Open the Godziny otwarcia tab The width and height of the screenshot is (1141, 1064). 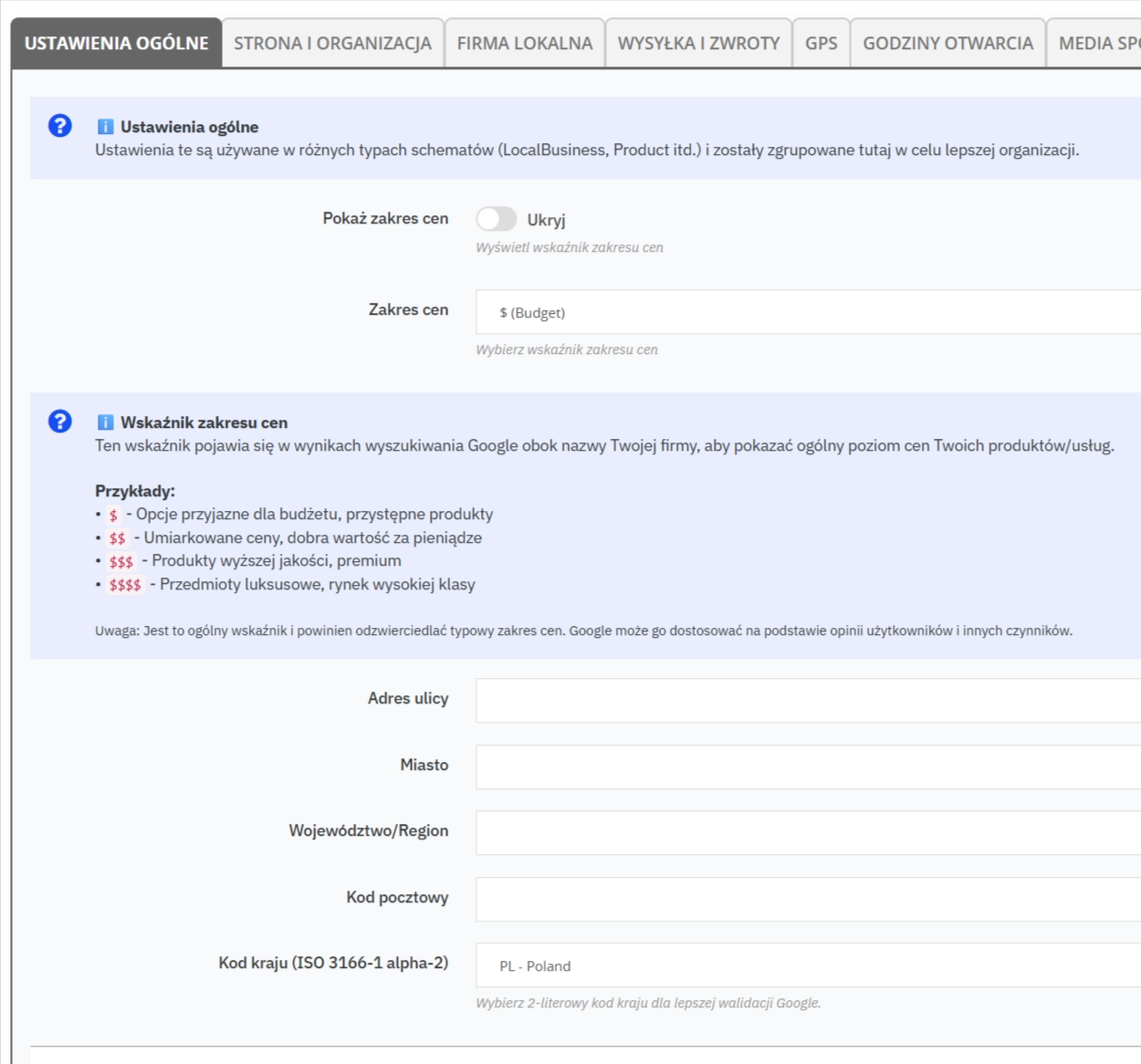pos(947,43)
